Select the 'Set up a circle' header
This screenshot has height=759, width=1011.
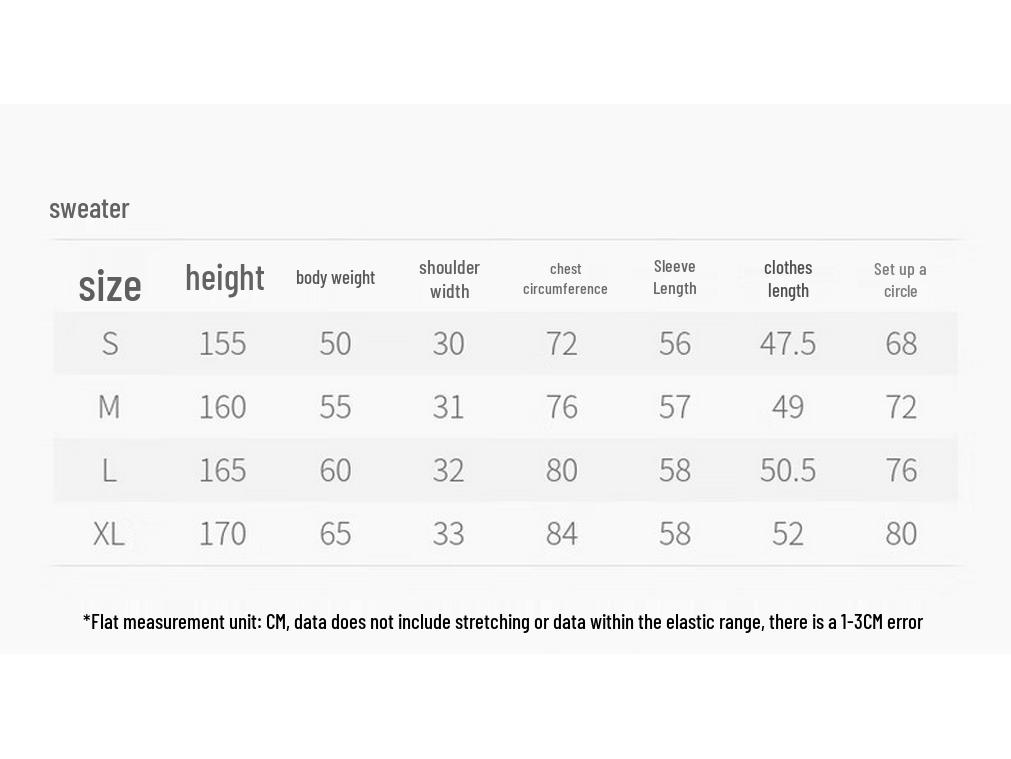tap(900, 280)
